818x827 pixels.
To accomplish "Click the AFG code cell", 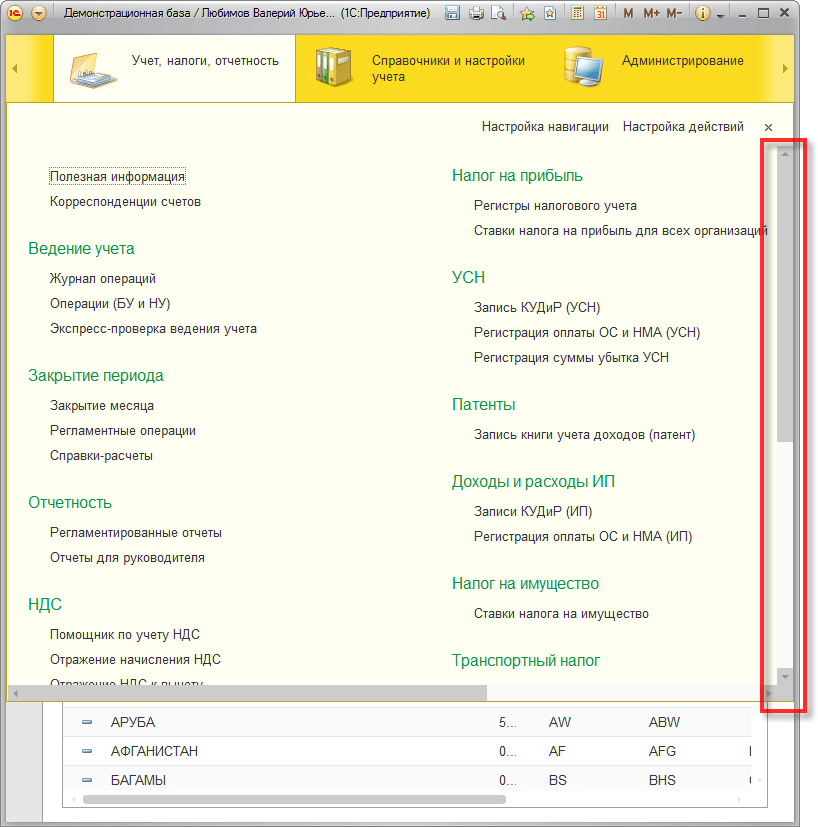I will 662,751.
